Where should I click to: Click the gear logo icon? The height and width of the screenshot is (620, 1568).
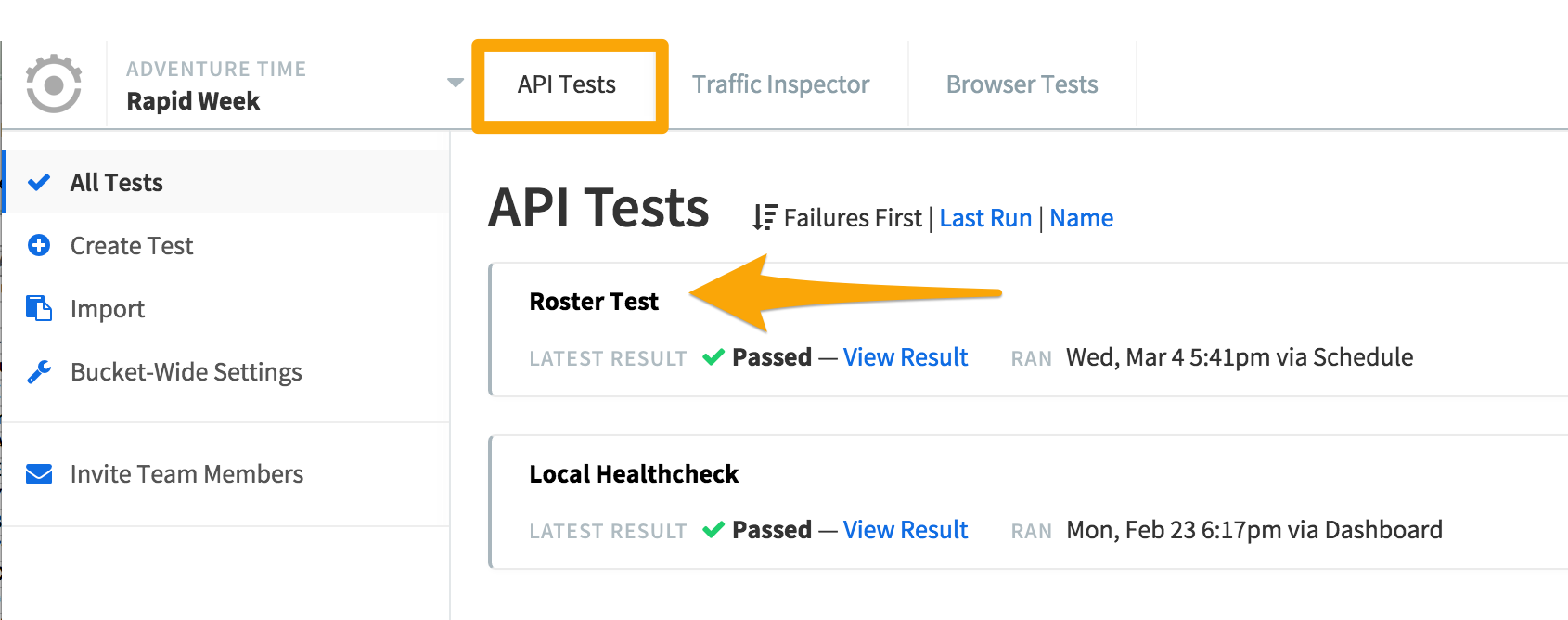[54, 84]
